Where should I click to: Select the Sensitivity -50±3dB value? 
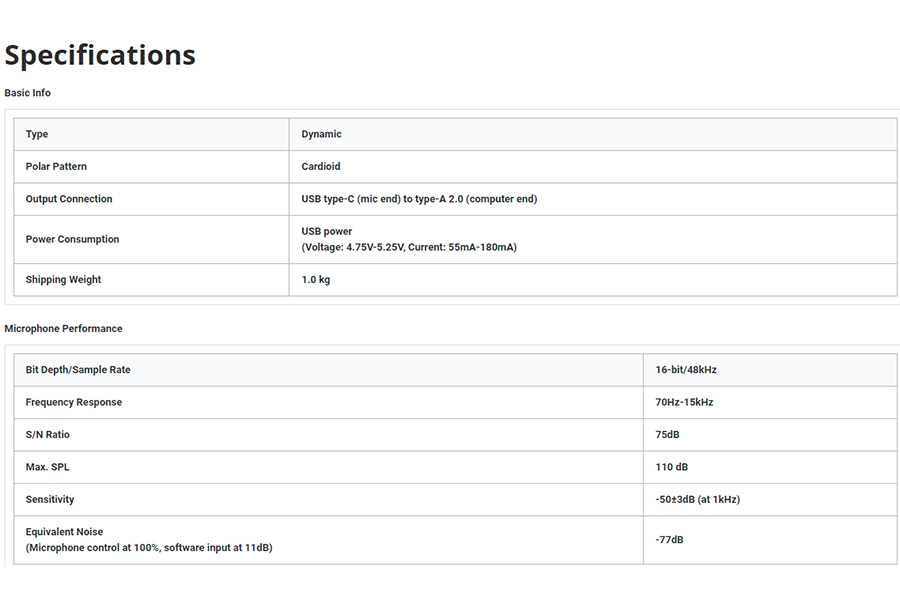pos(698,500)
